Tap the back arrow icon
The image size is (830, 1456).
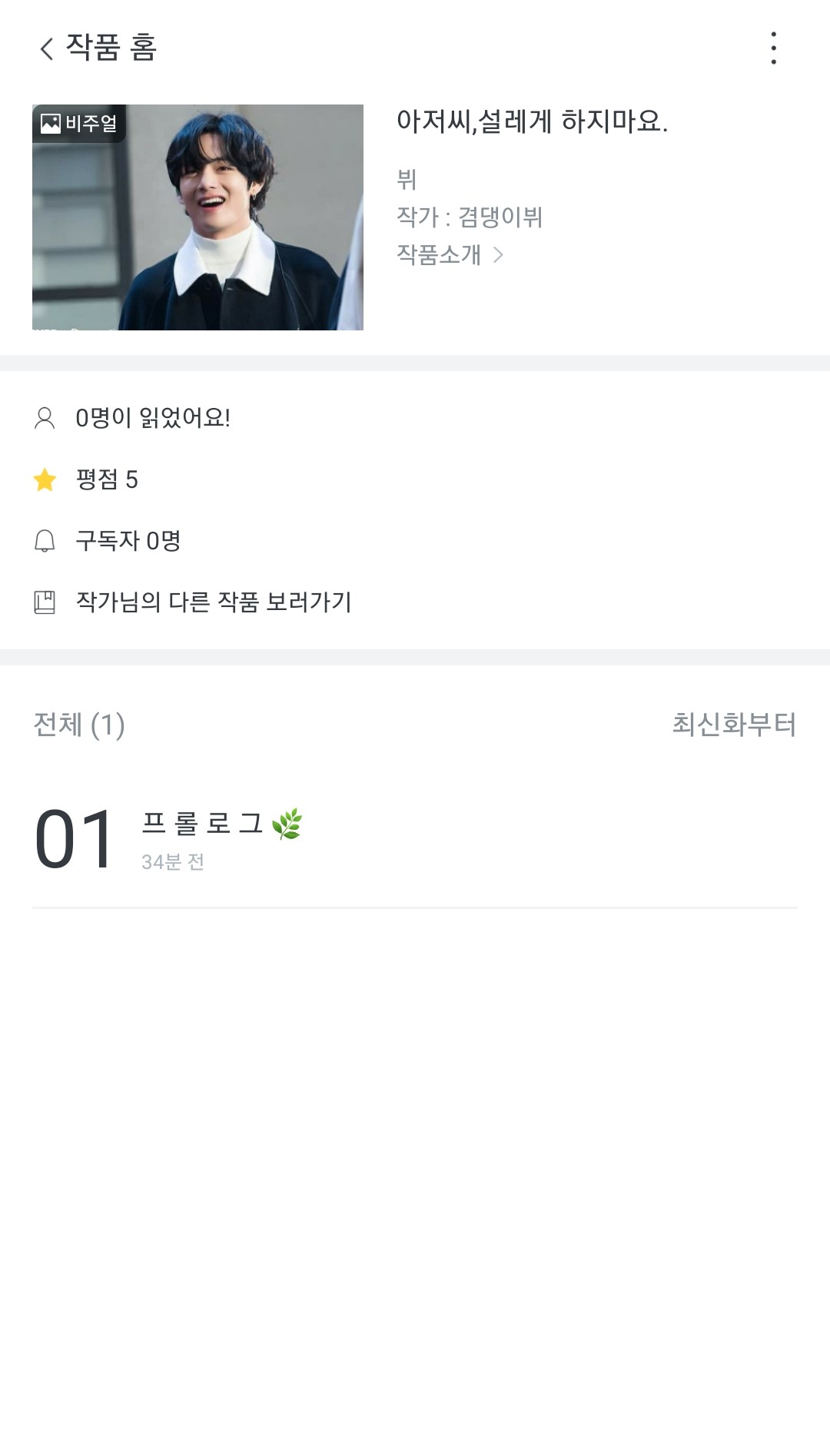pyautogui.click(x=47, y=48)
